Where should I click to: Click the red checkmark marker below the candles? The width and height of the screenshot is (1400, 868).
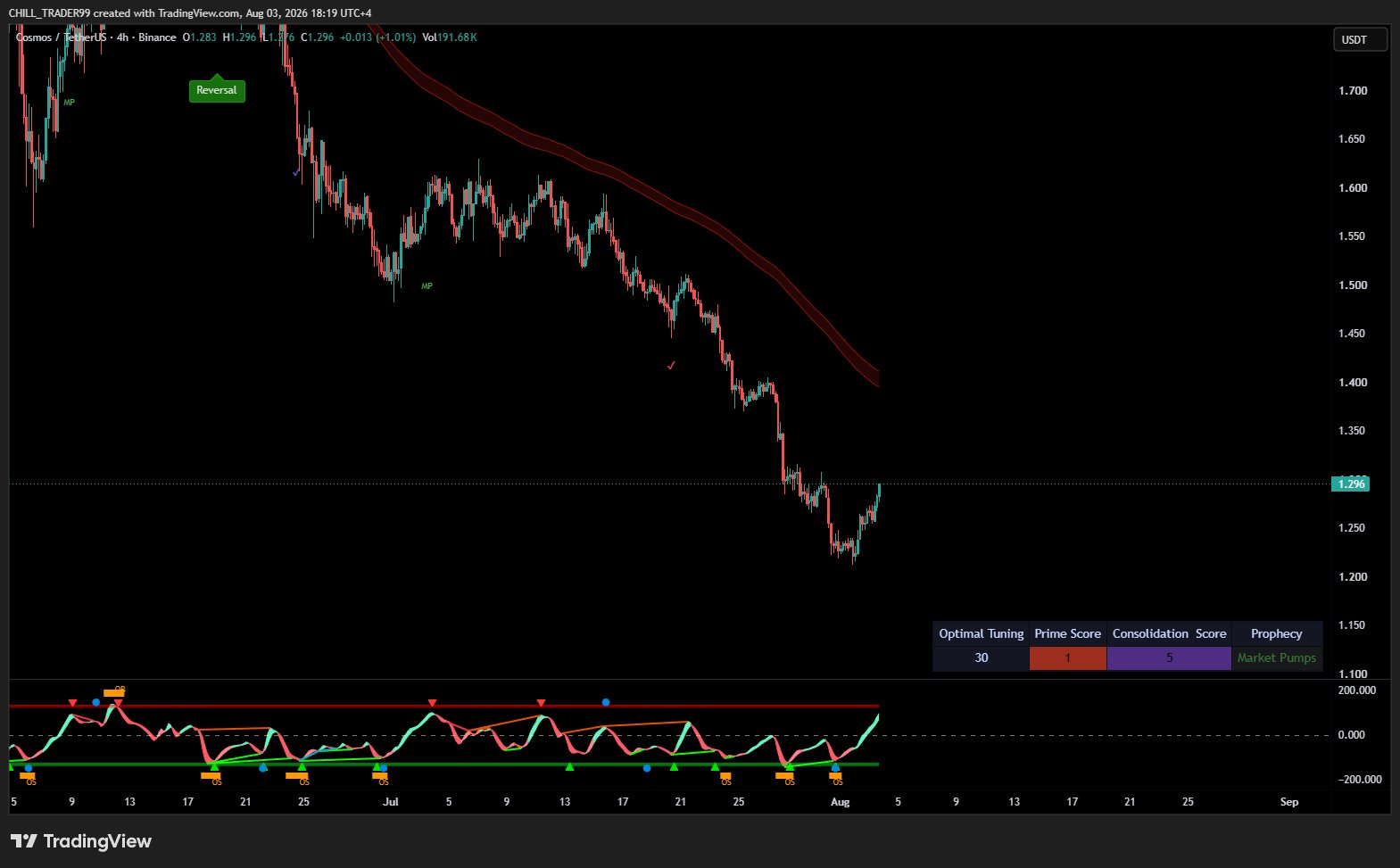[671, 365]
